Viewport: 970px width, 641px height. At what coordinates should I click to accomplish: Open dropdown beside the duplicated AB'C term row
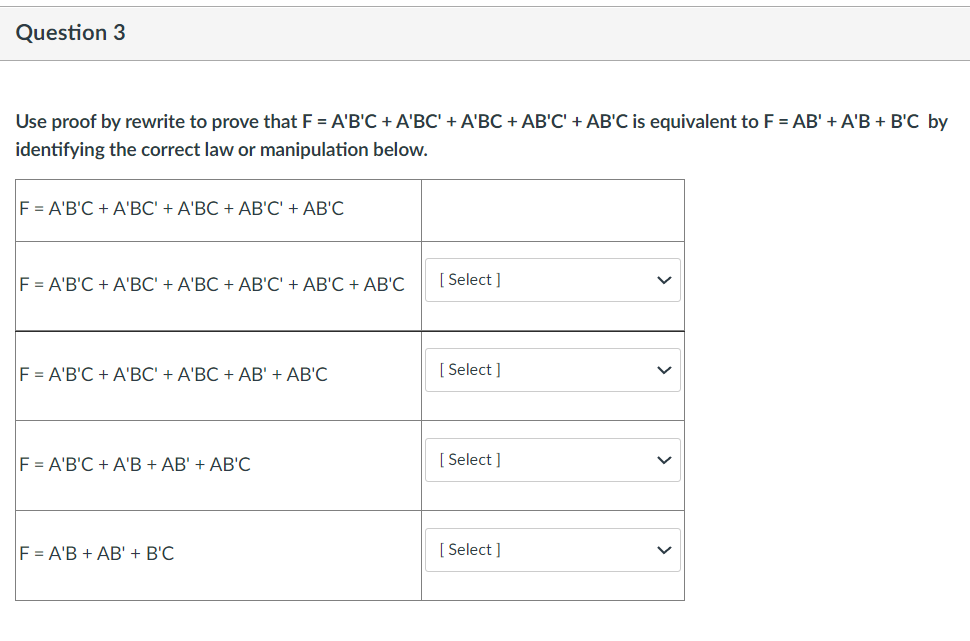(x=552, y=280)
